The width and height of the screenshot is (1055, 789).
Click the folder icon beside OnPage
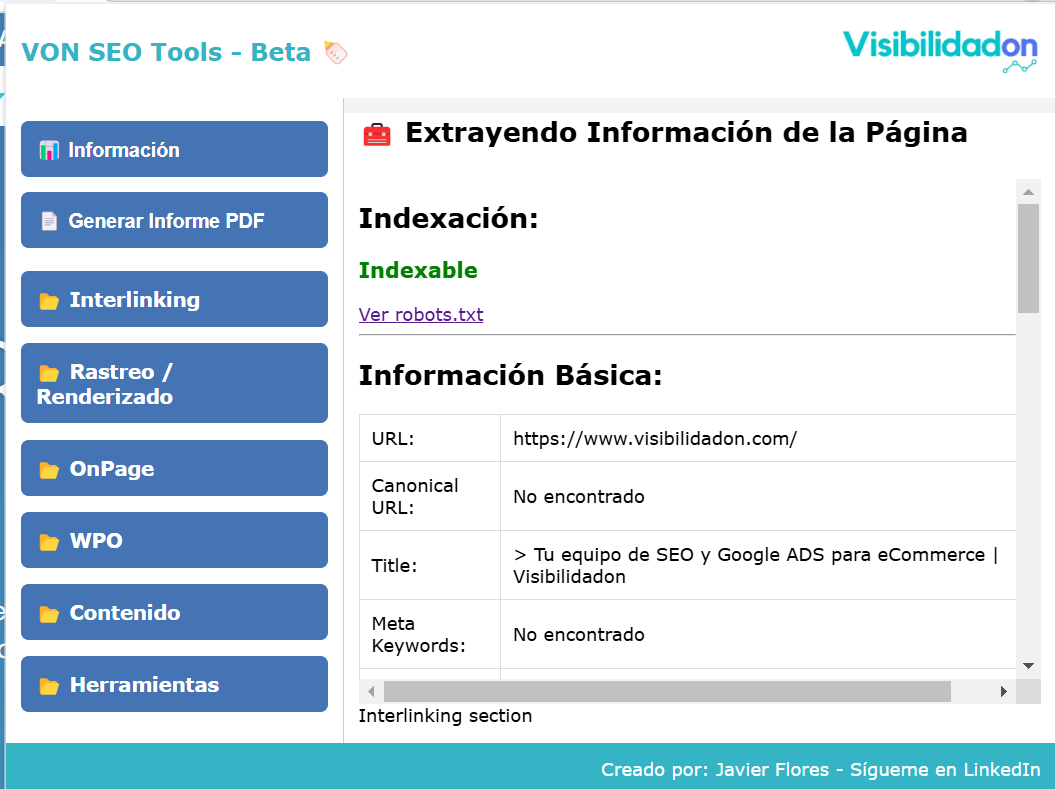(x=49, y=469)
